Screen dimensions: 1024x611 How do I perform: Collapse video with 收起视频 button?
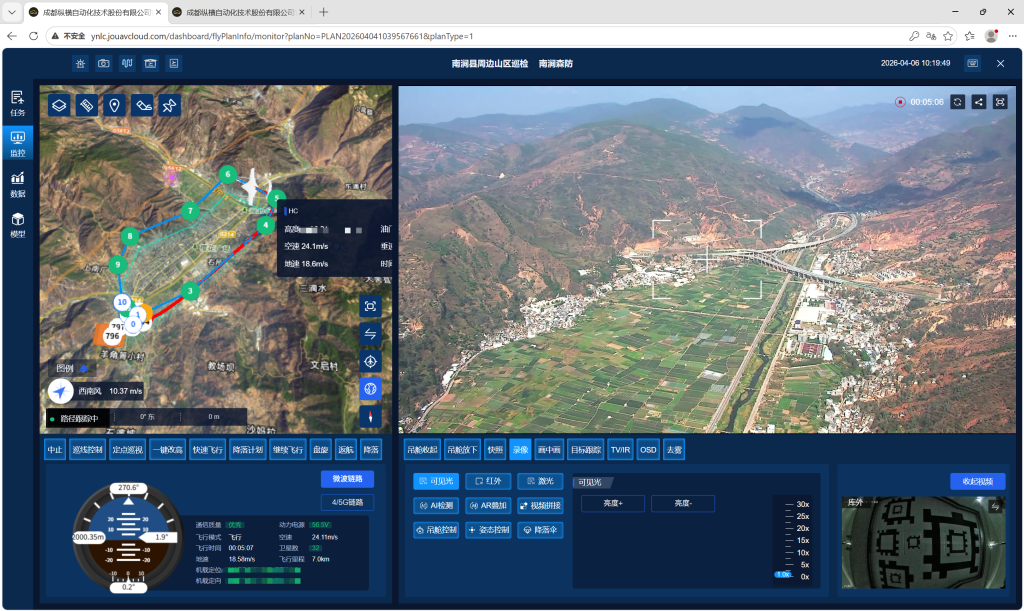[977, 481]
